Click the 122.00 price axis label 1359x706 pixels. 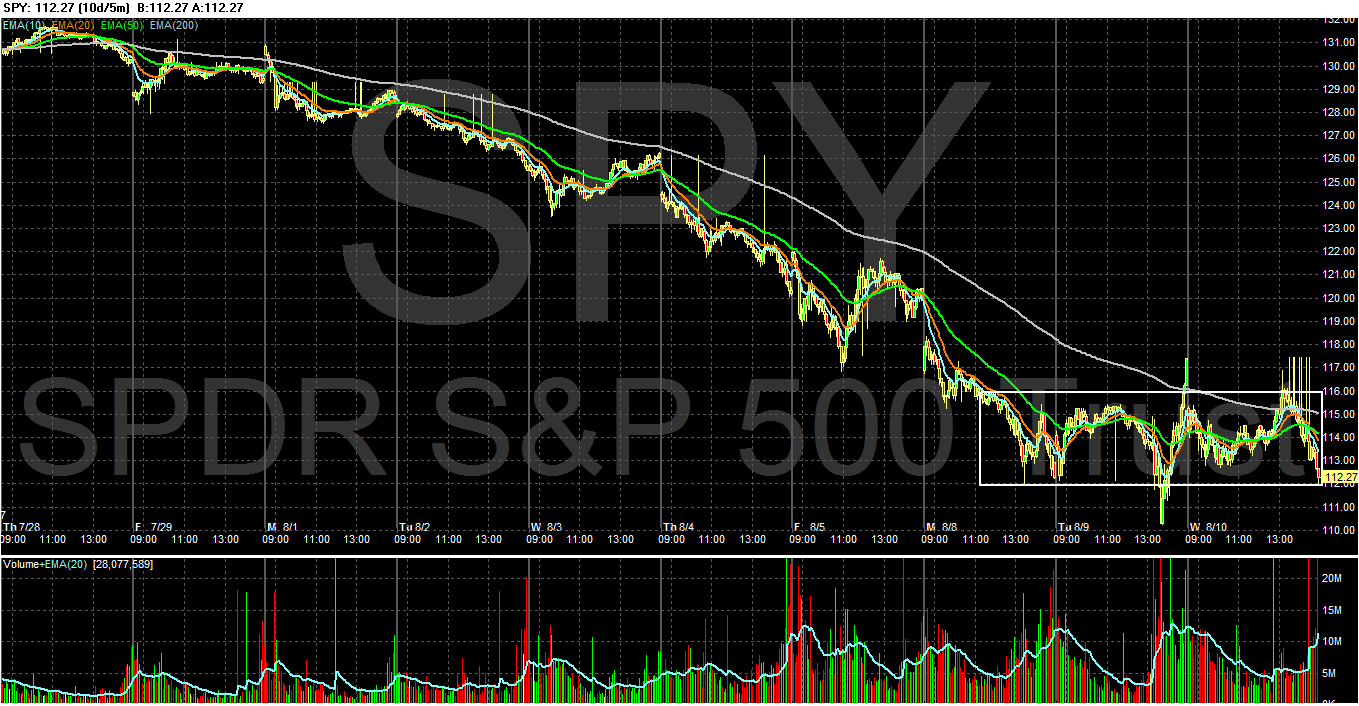(1341, 252)
